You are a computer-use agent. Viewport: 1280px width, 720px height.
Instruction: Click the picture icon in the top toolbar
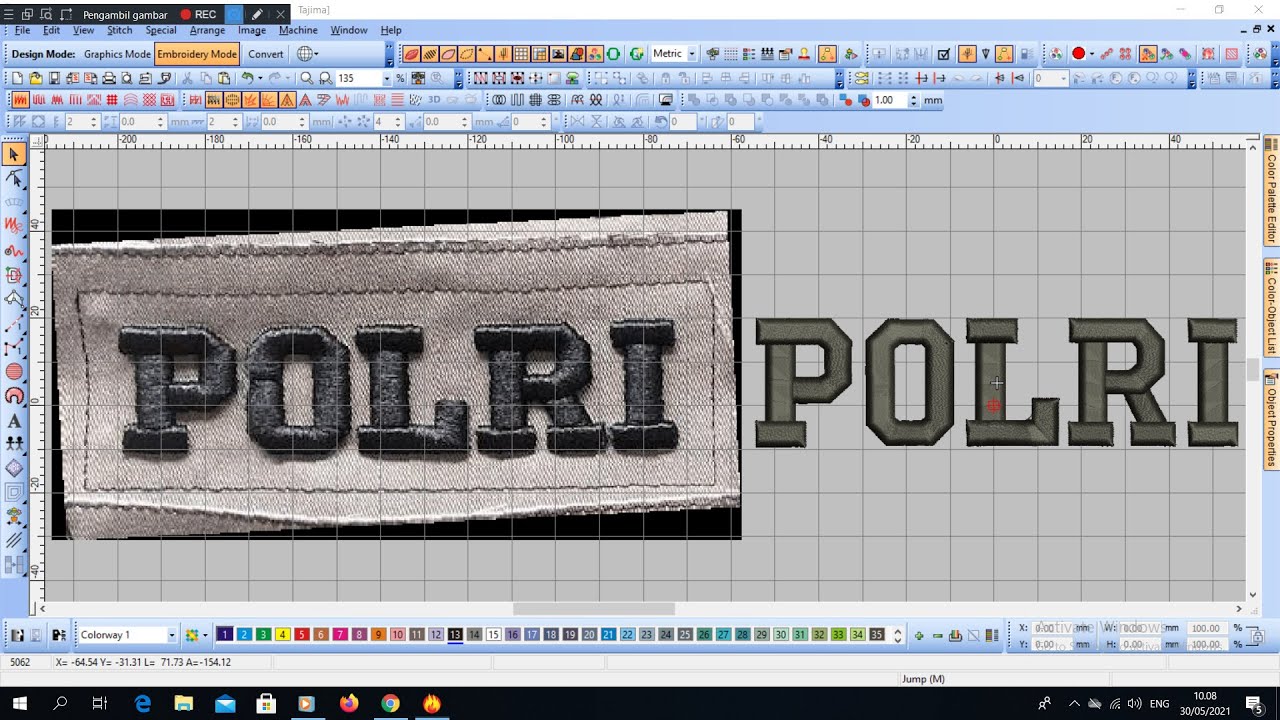(557, 54)
